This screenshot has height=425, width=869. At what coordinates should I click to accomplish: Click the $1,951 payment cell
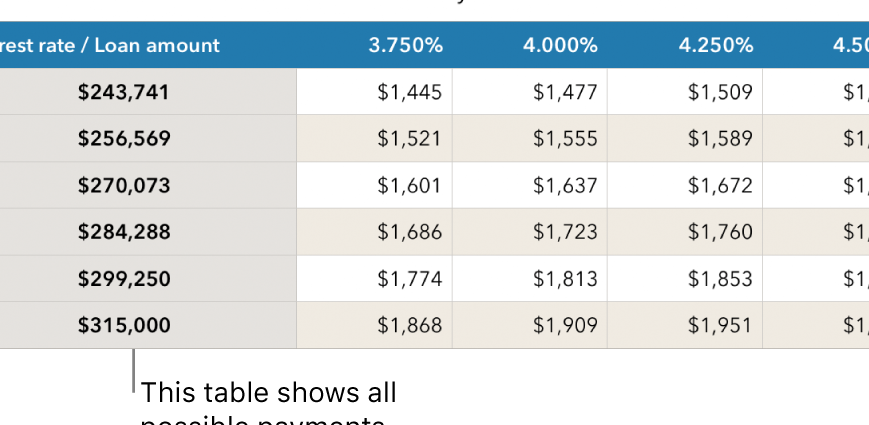click(x=720, y=325)
